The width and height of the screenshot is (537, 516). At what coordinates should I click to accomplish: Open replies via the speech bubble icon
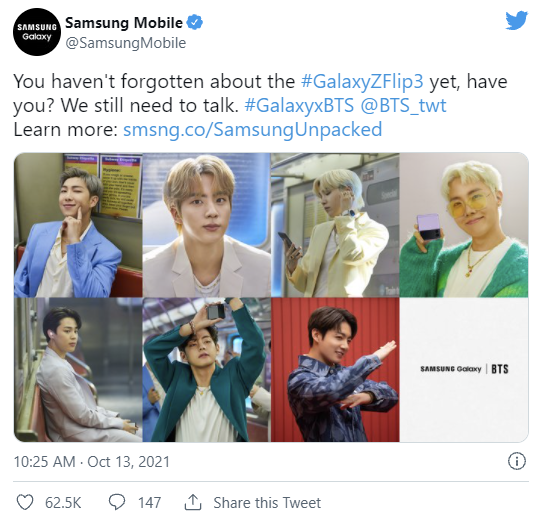117,502
